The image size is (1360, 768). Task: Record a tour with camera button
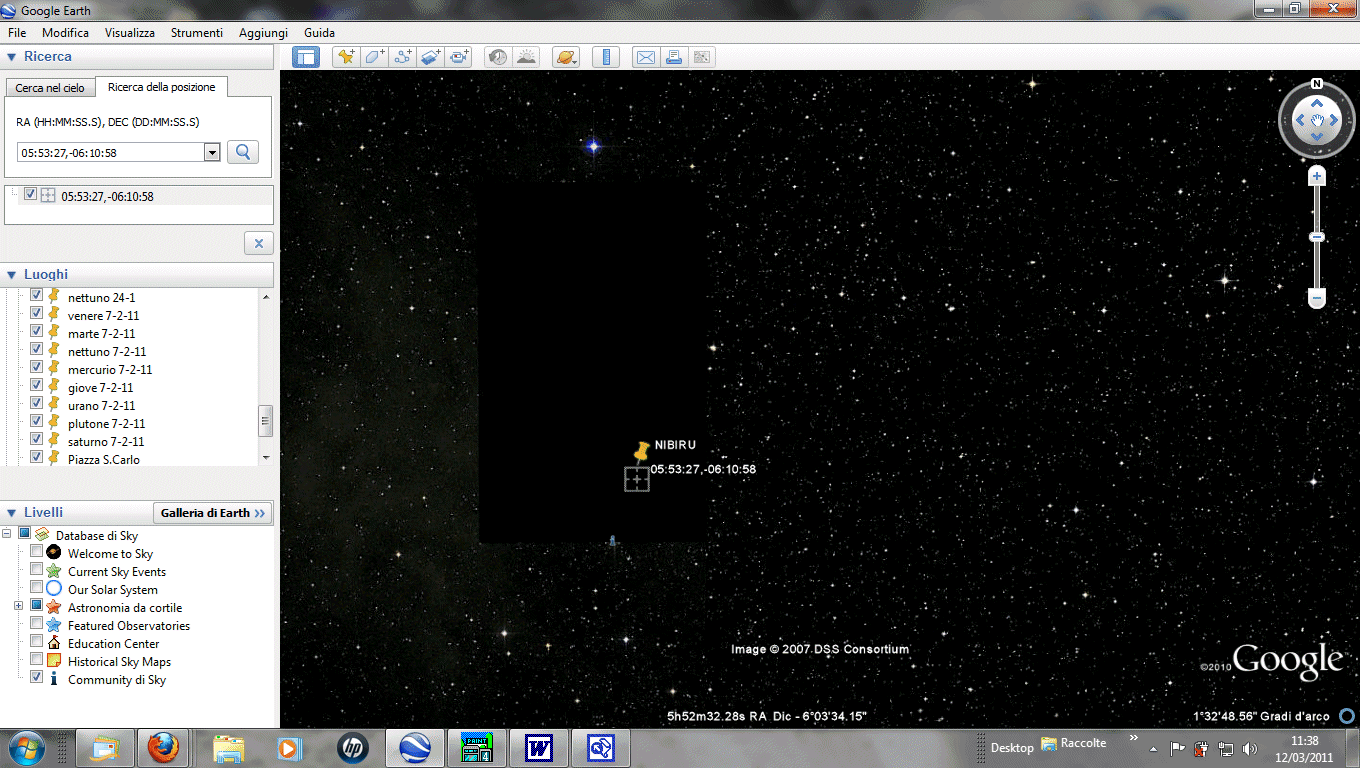[x=459, y=57]
